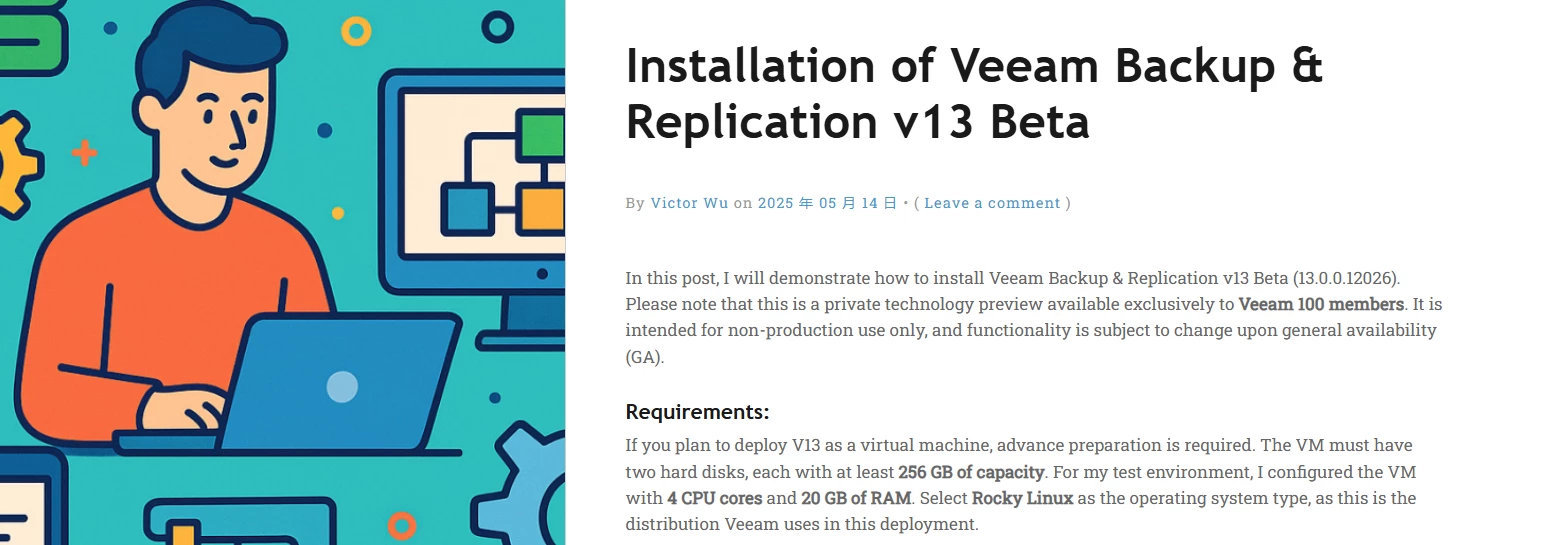This screenshot has width=1544, height=545.
Task: Click the round logo on the blue laptop
Action: click(342, 387)
